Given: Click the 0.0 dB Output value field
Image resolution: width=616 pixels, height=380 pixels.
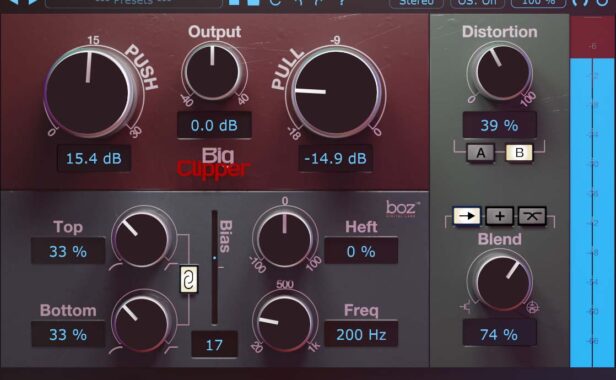Looking at the screenshot, I should click(214, 125).
